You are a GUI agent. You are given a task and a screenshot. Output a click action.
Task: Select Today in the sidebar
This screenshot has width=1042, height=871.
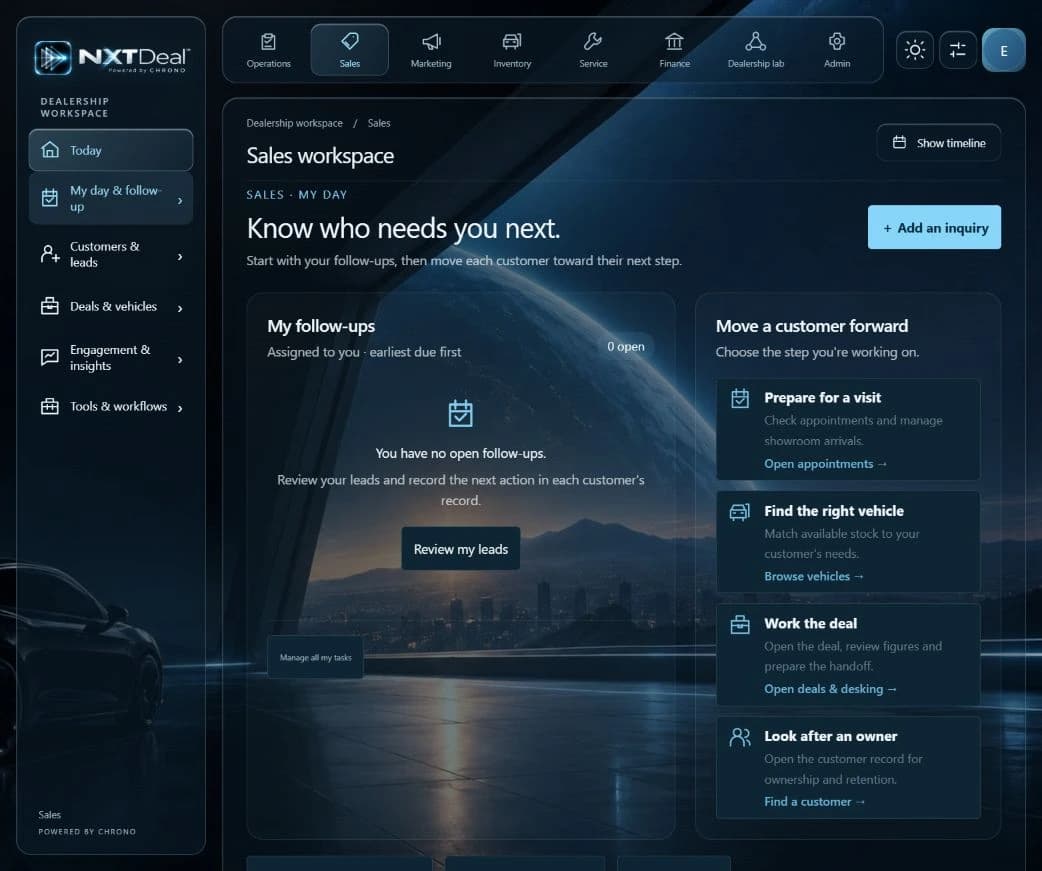coord(111,150)
